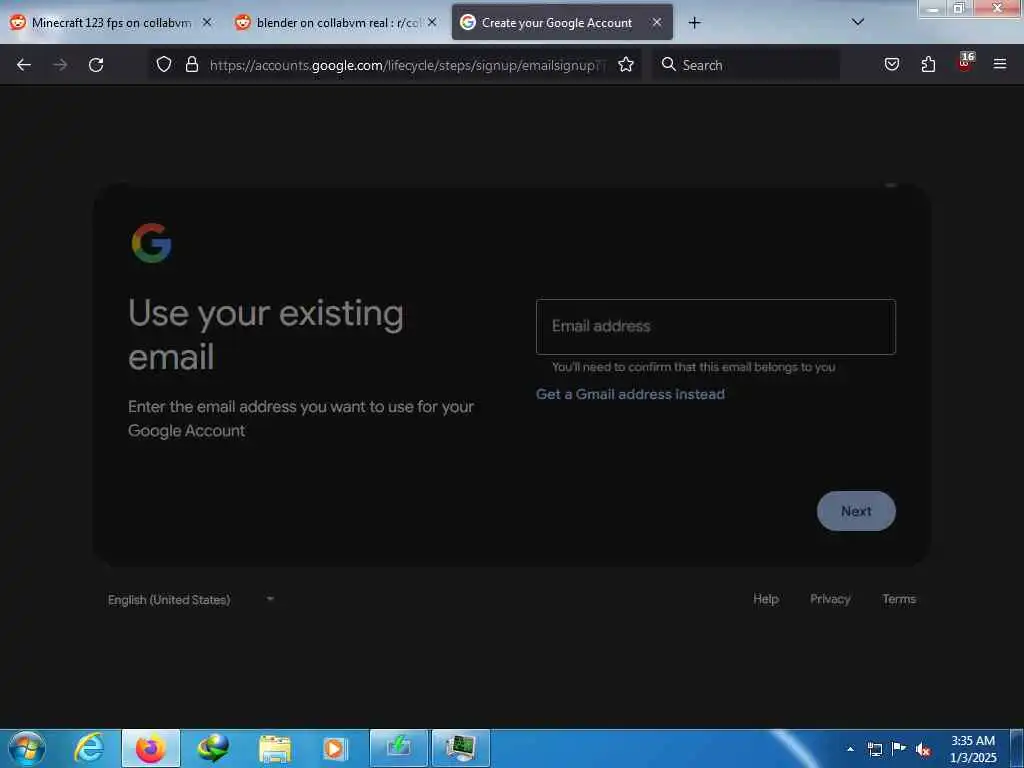1024x768 pixels.
Task: List all tabs with the chevron
Action: click(x=858, y=22)
